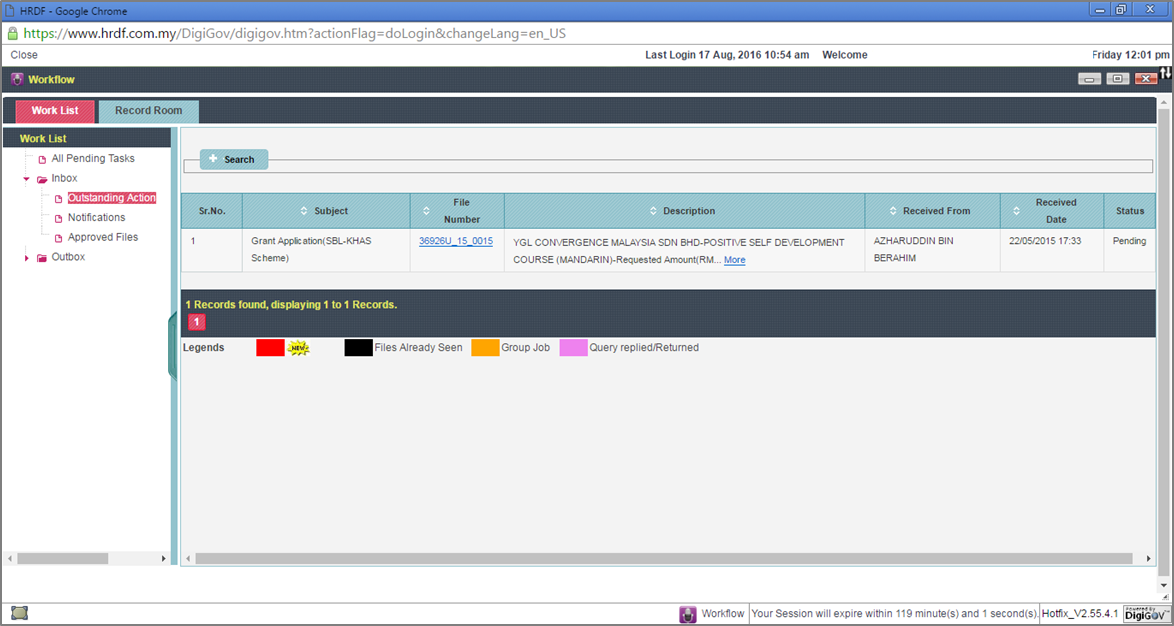Click the All Pending Tasks document icon
The width and height of the screenshot is (1174, 626).
(x=42, y=159)
